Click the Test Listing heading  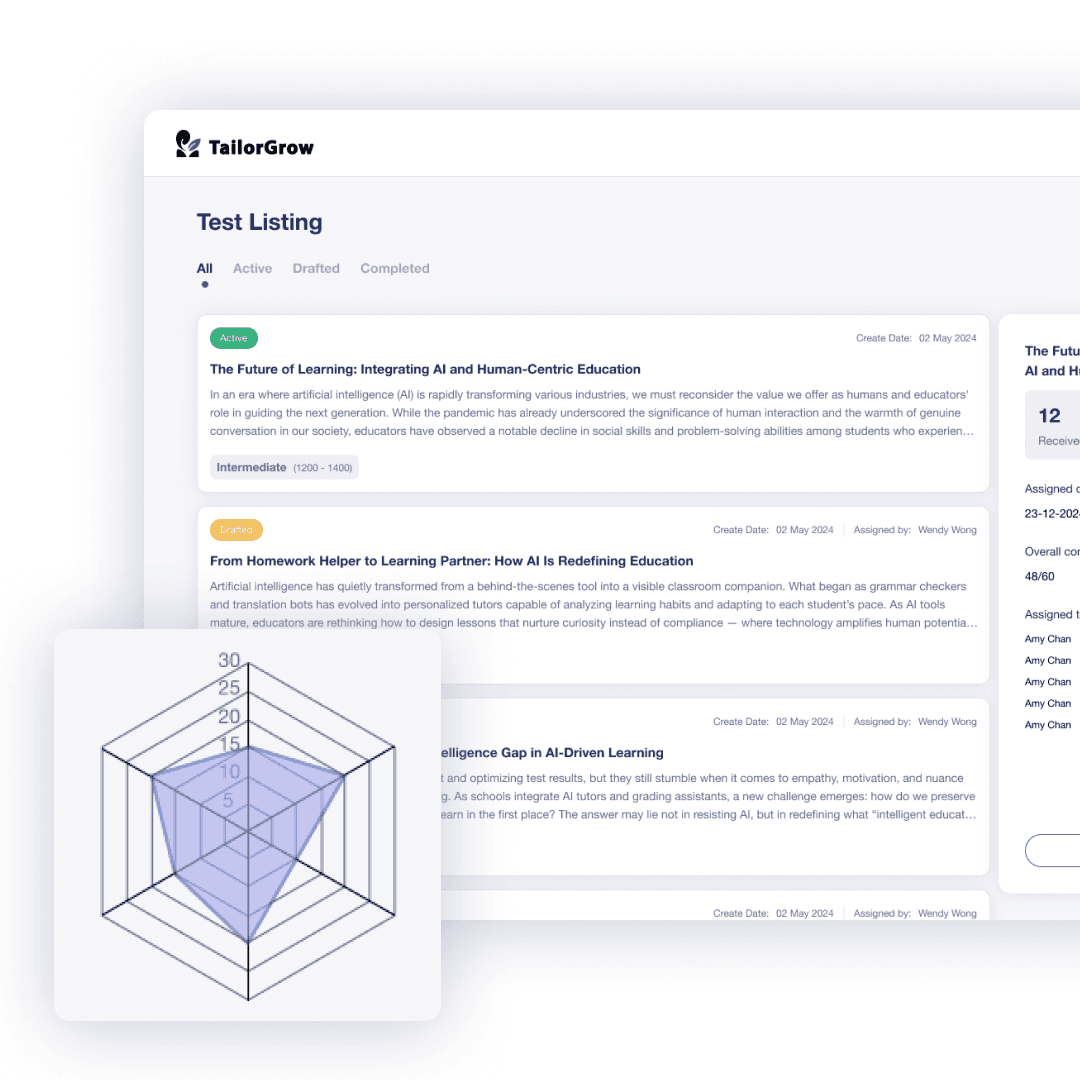(260, 222)
